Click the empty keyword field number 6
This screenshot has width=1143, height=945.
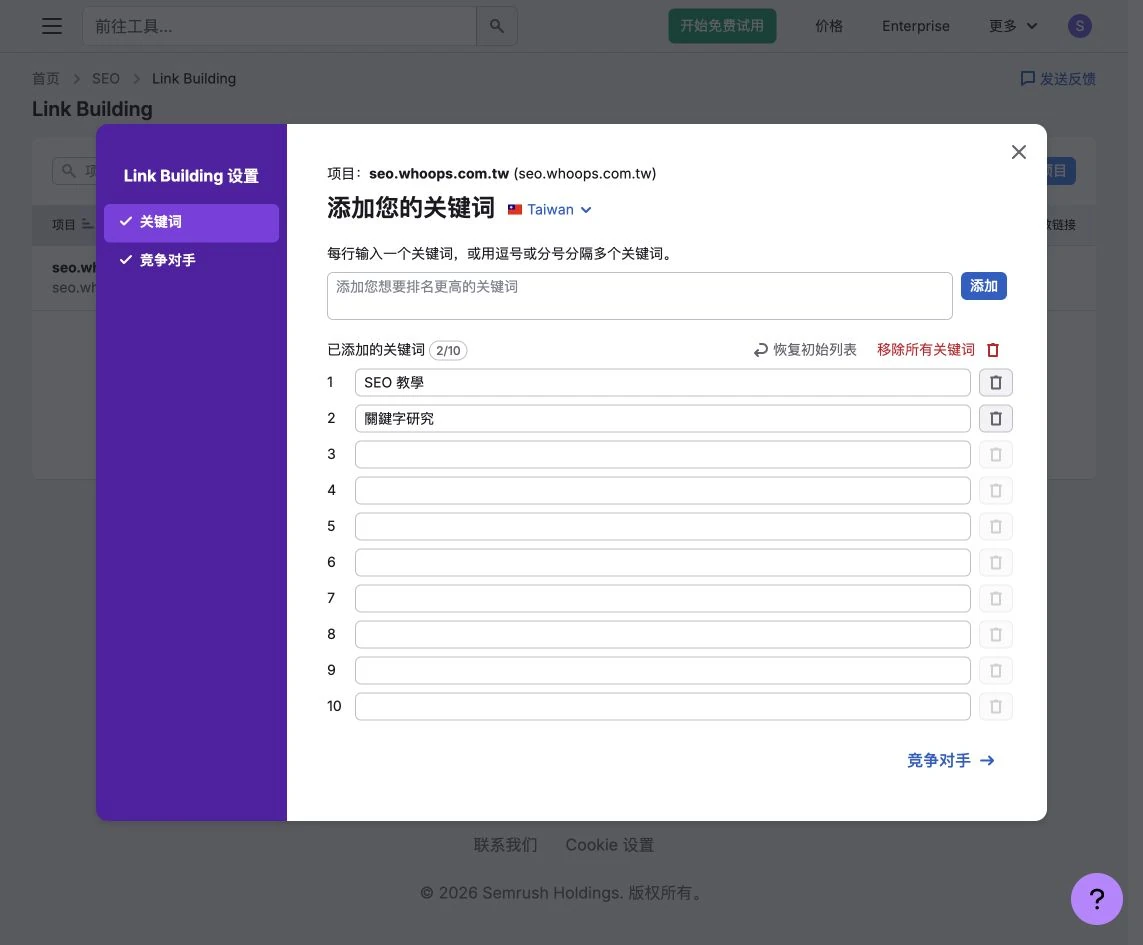point(663,563)
